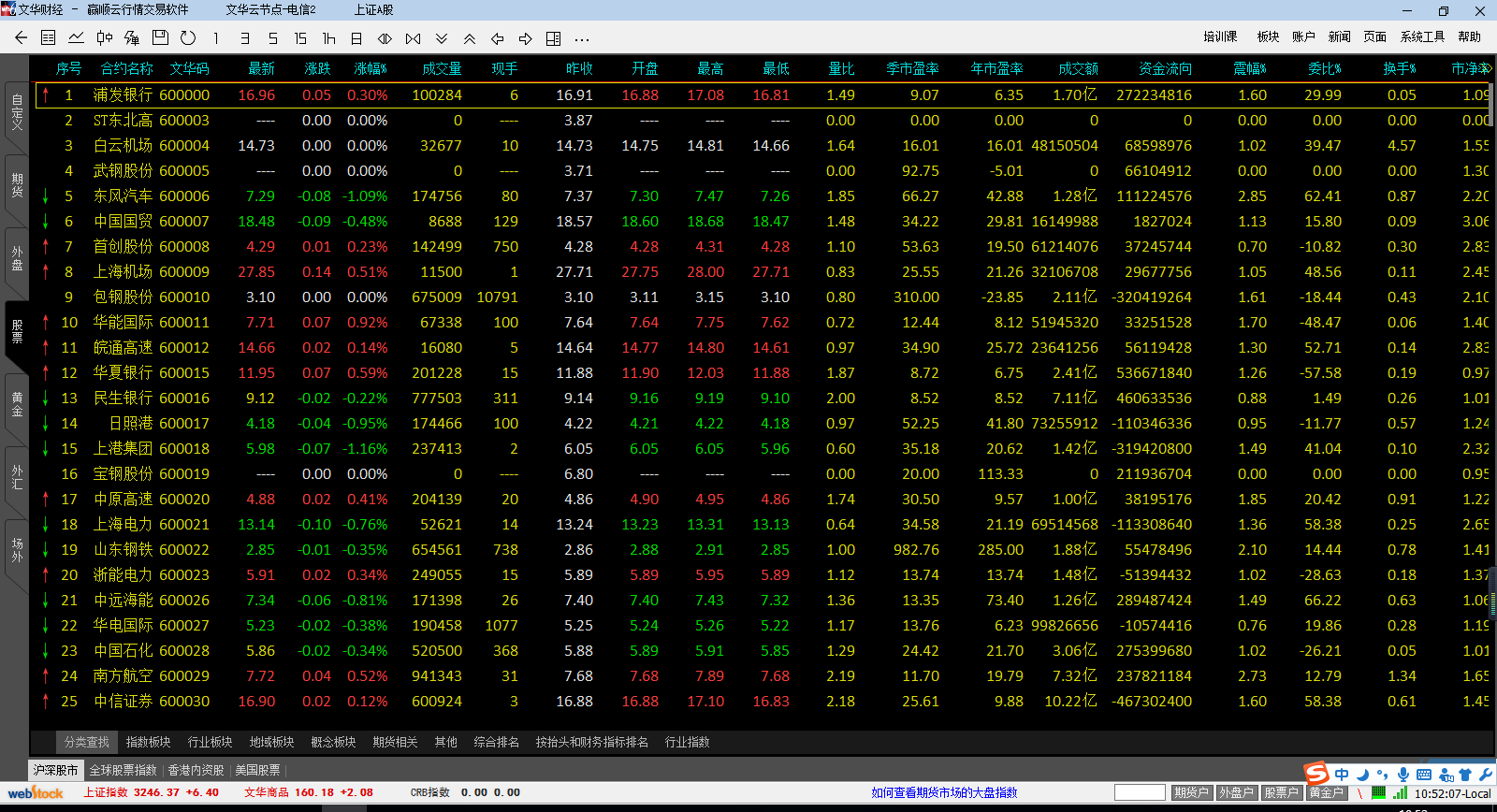Open the 系统工具 menu
Image resolution: width=1497 pixels, height=812 pixels.
click(1422, 36)
